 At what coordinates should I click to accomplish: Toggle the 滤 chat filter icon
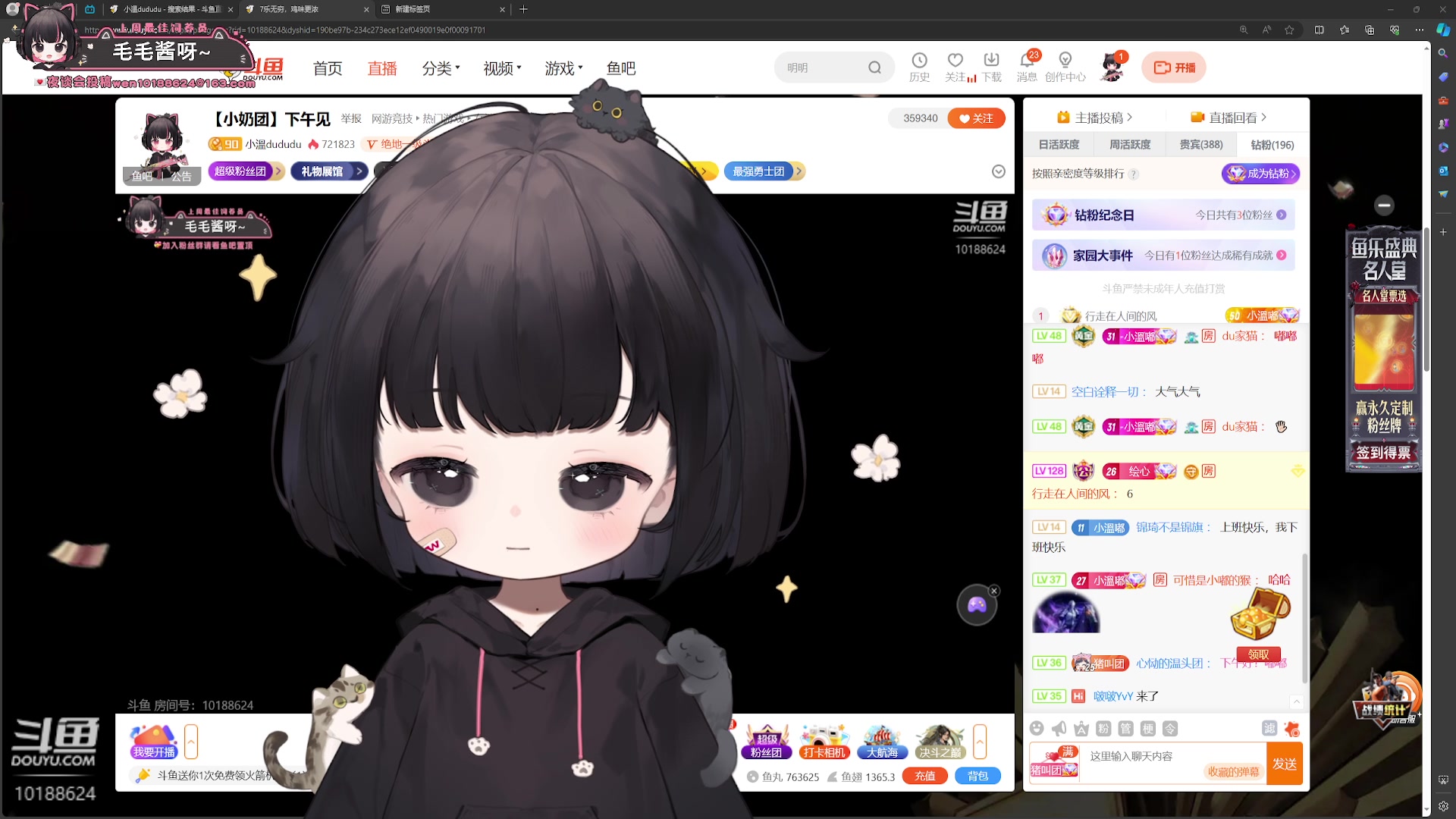pos(1269,729)
